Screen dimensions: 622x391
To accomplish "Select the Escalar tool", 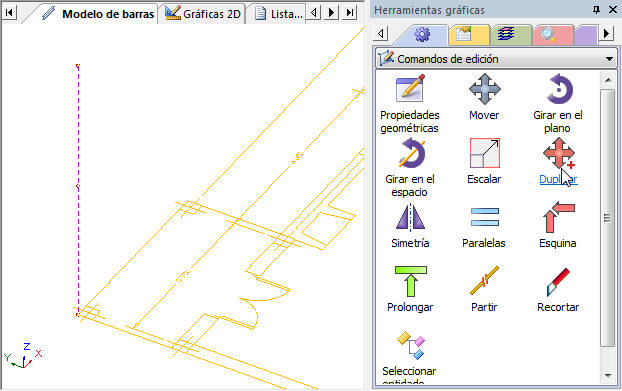I will click(484, 161).
